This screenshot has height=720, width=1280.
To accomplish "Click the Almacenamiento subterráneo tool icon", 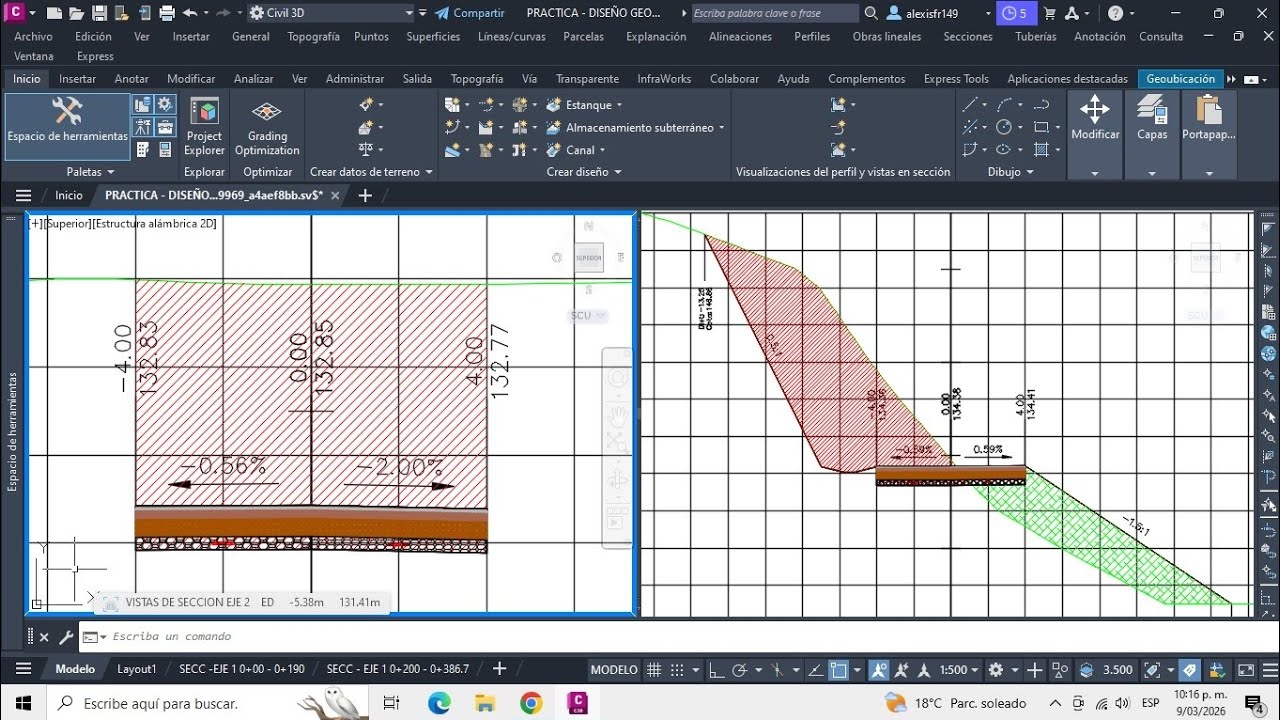I will [554, 127].
